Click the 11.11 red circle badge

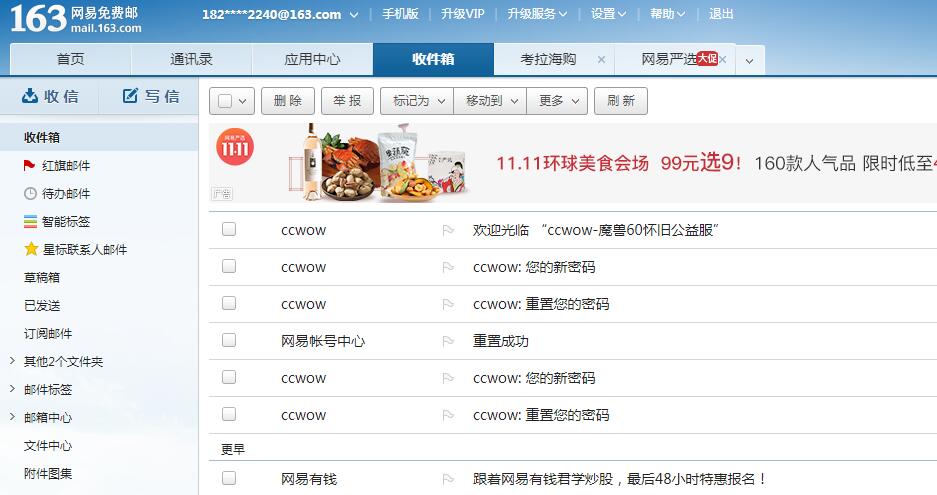coord(235,146)
